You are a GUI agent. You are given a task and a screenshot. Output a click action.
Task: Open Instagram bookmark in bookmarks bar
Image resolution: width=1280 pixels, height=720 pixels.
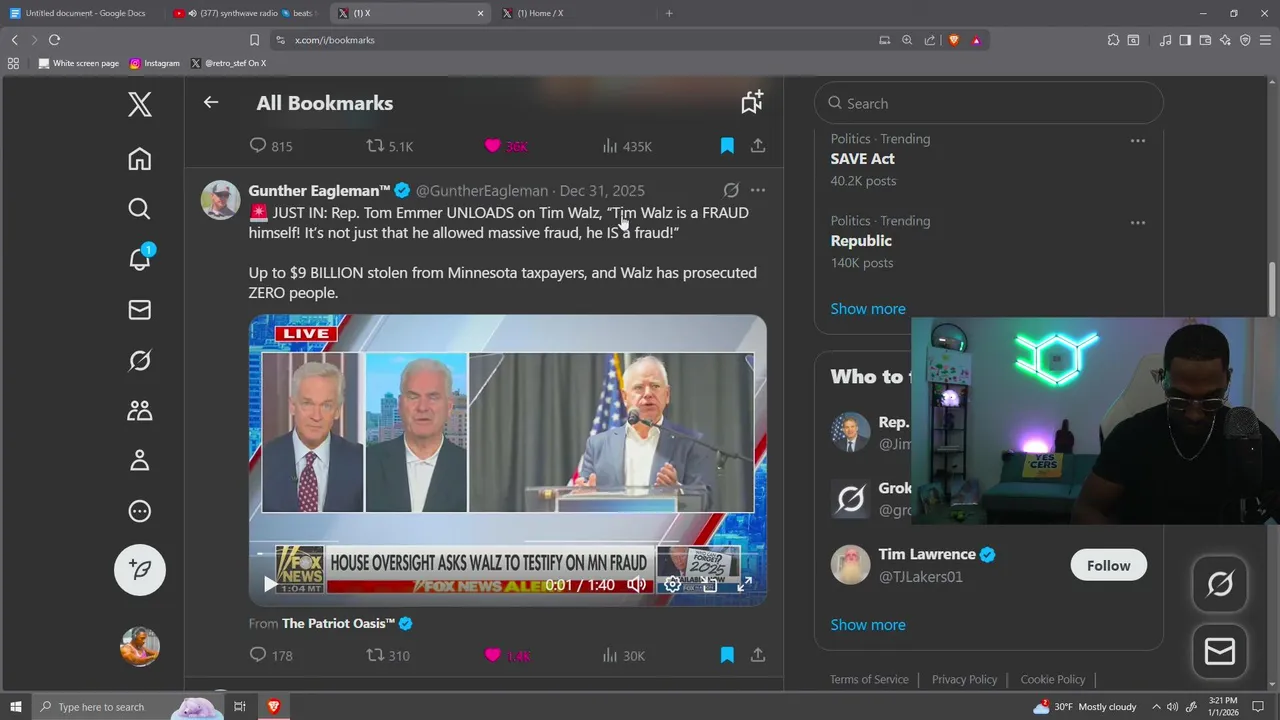pyautogui.click(x=155, y=63)
